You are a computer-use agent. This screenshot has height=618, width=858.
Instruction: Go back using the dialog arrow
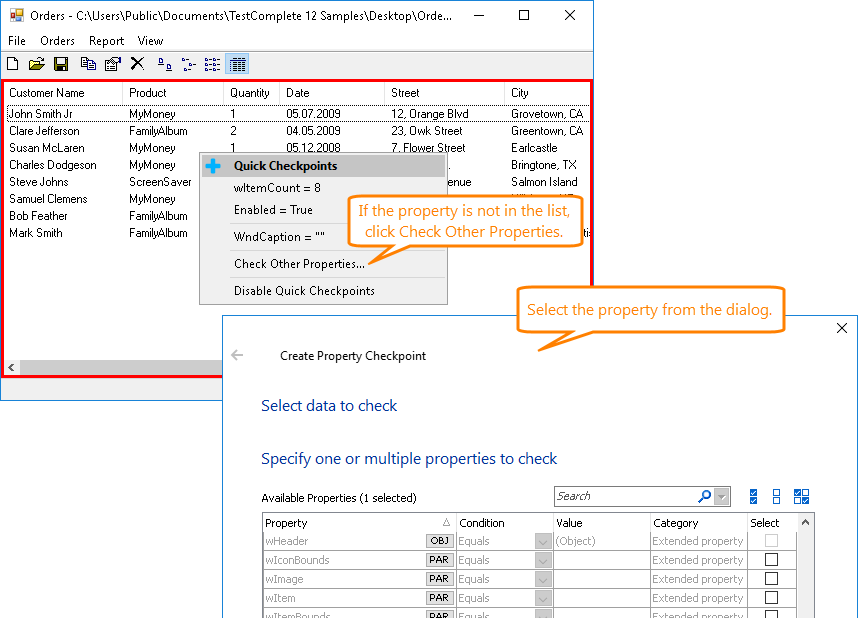236,353
